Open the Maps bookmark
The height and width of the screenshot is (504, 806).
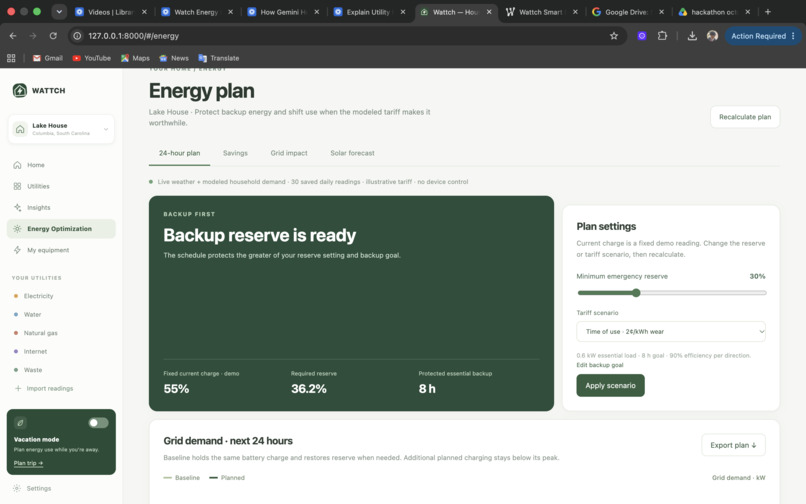tap(135, 58)
